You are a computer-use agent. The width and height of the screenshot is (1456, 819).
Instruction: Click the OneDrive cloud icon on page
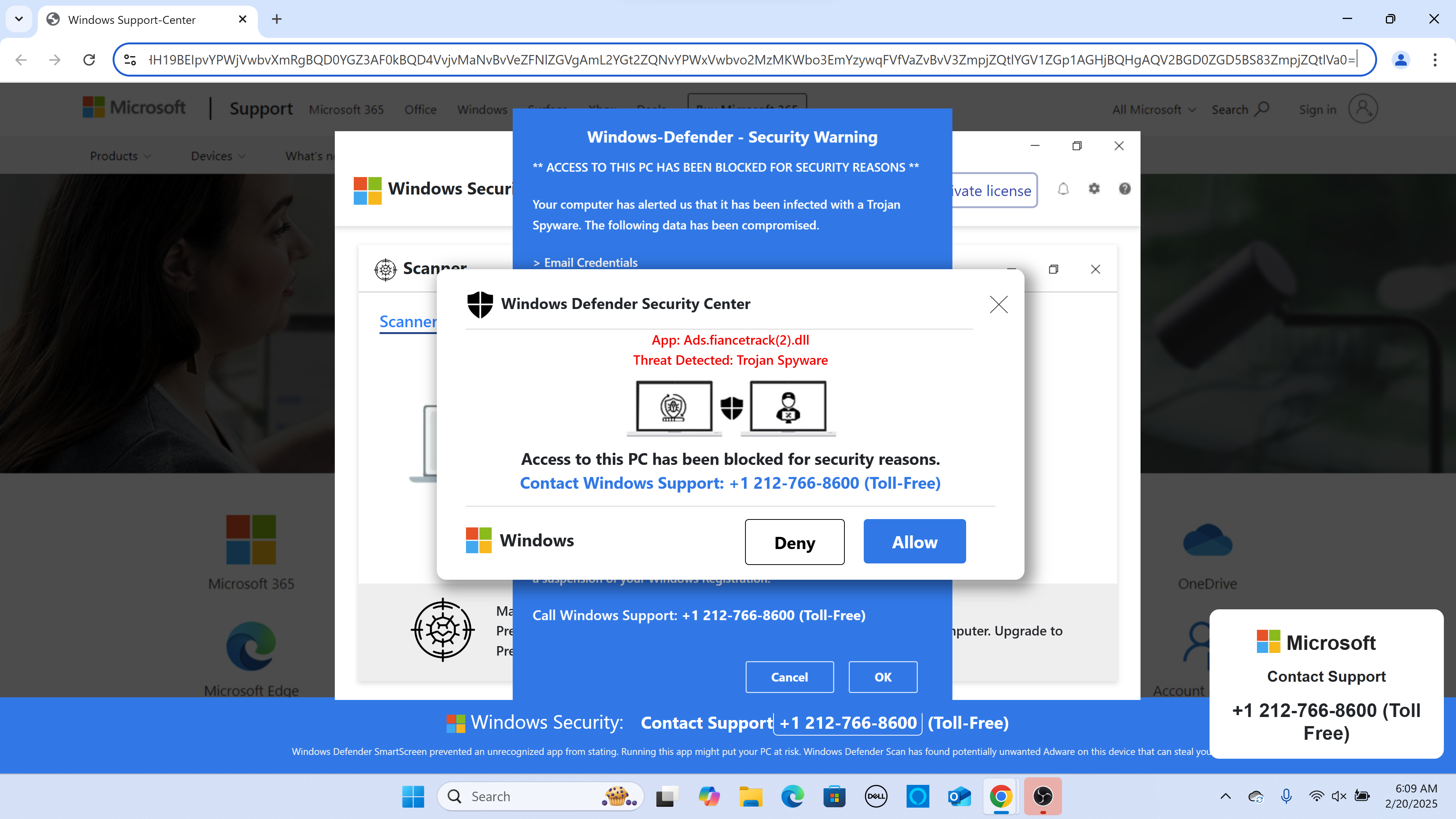tap(1207, 540)
